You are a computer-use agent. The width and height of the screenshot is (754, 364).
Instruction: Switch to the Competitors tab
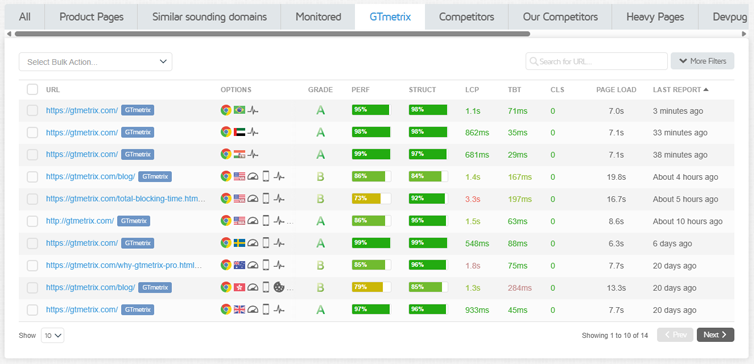pyautogui.click(x=466, y=17)
